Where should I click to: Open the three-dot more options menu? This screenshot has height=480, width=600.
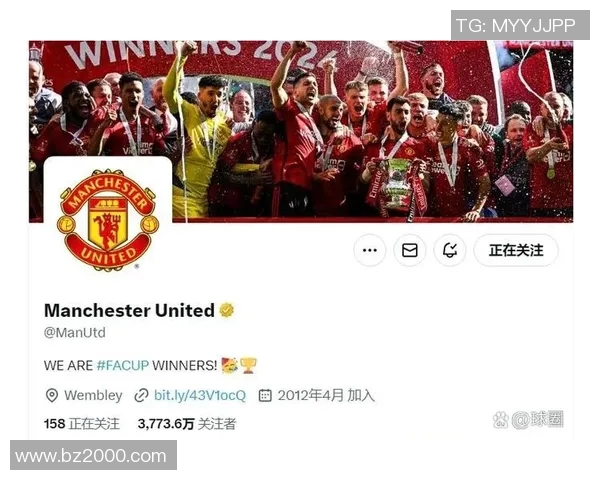point(370,250)
